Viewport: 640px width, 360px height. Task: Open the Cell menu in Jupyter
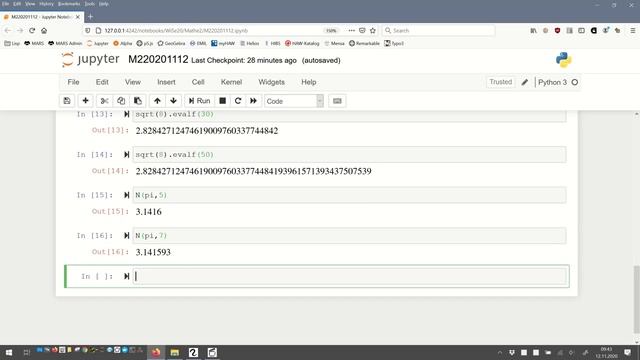[x=198, y=82]
